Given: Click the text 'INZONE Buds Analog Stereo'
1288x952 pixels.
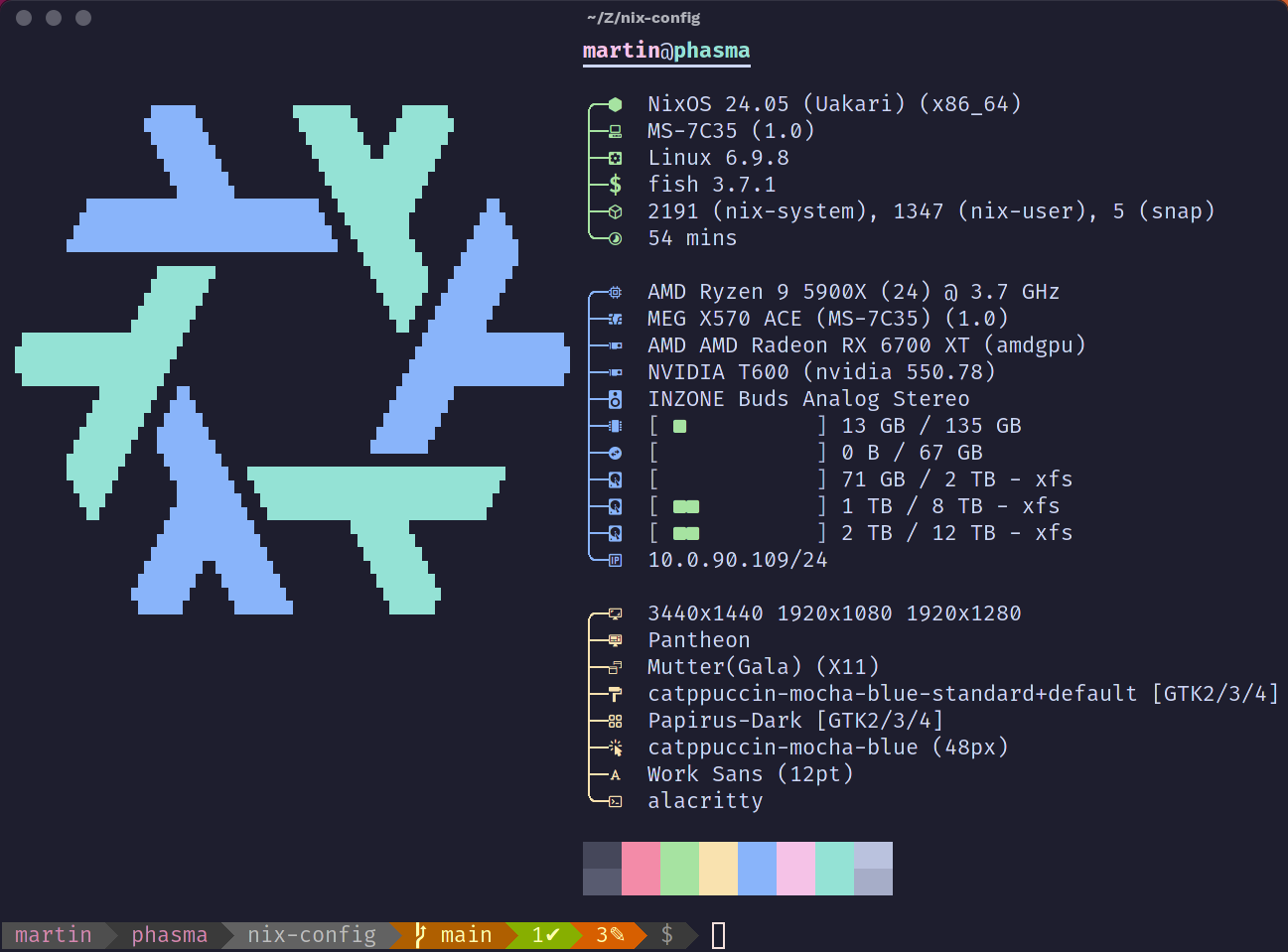Looking at the screenshot, I should coord(808,399).
